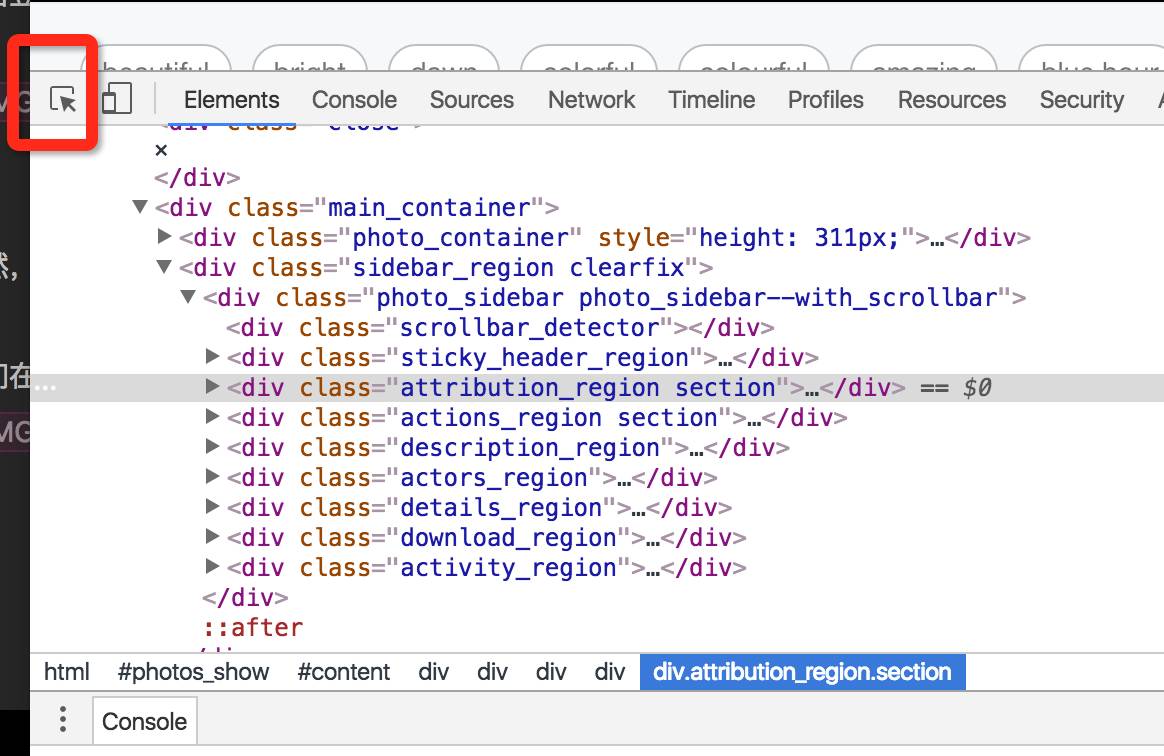Select the ::after pseudo element
The height and width of the screenshot is (756, 1164).
click(x=253, y=628)
